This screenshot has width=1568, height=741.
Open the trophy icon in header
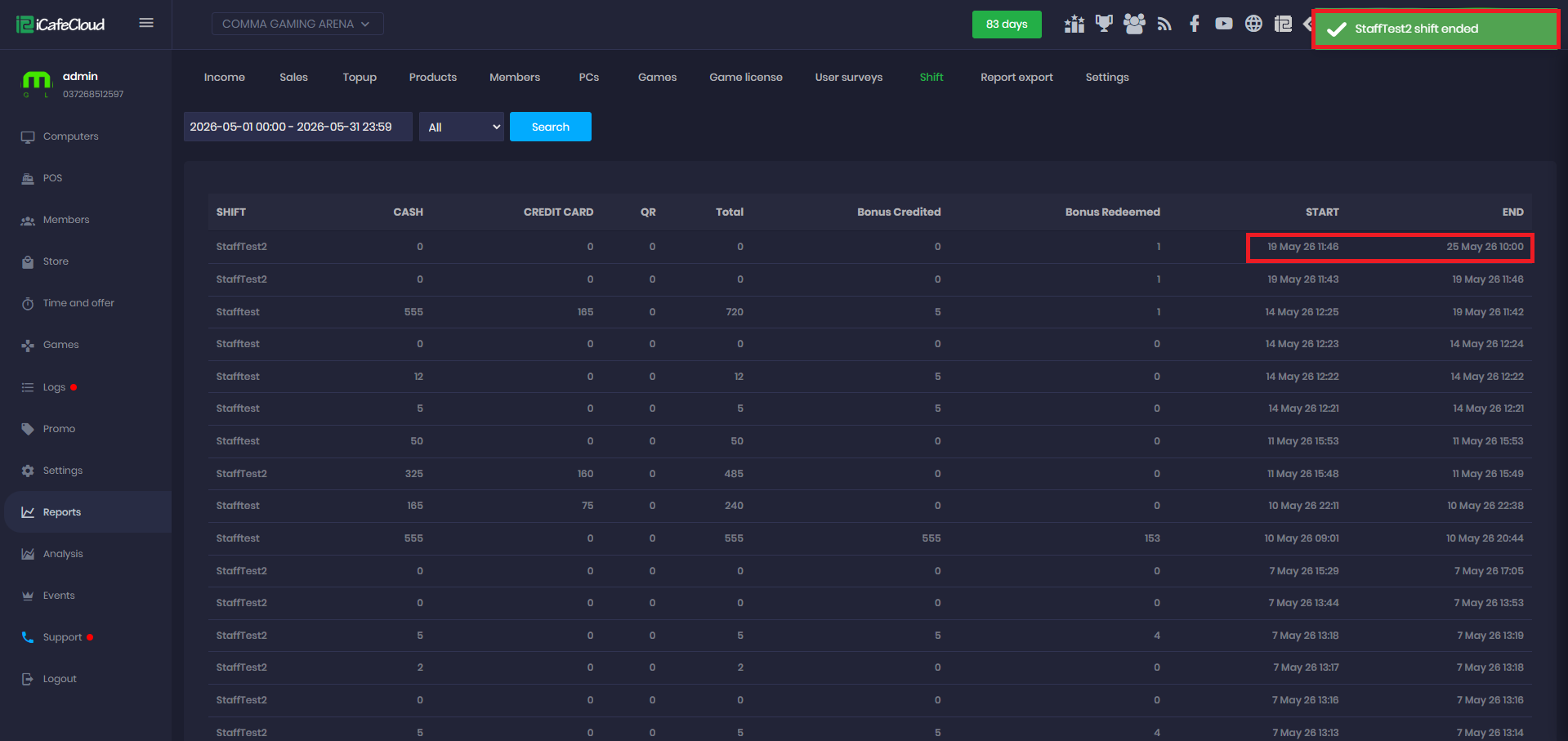coord(1104,24)
